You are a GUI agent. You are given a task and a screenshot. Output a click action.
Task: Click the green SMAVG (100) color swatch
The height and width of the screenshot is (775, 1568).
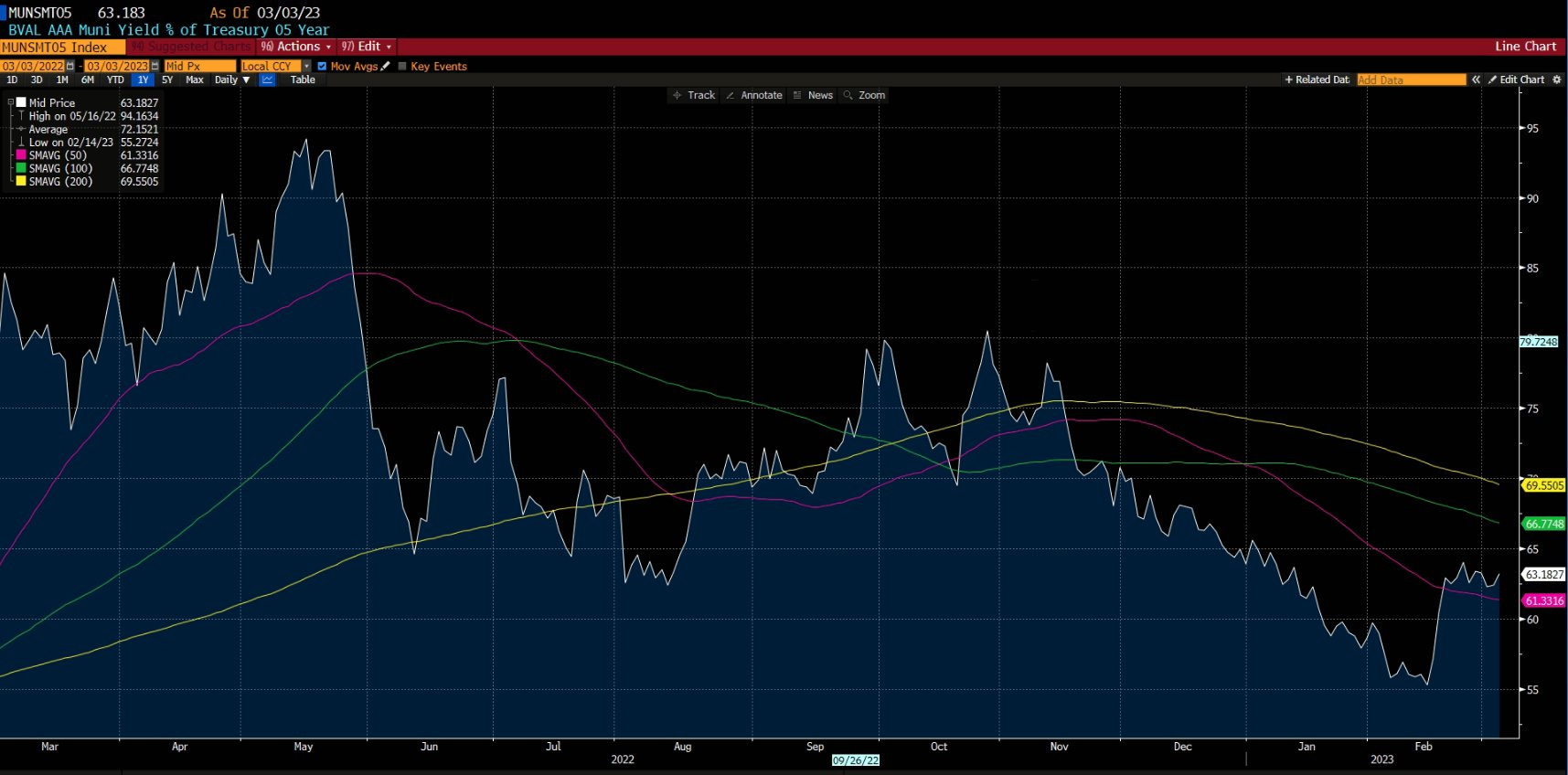tap(21, 168)
